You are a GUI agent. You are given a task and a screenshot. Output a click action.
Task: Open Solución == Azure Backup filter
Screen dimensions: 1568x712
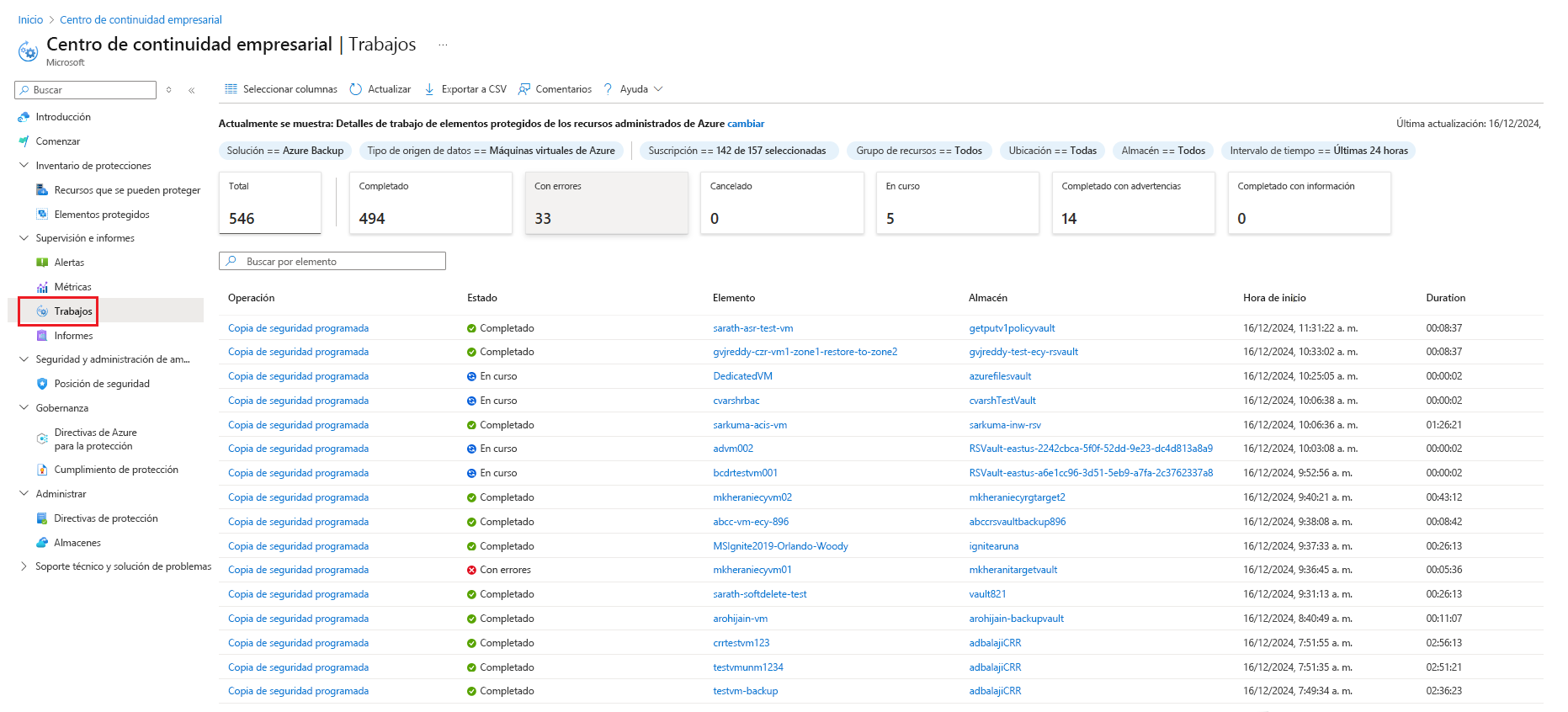coord(285,151)
